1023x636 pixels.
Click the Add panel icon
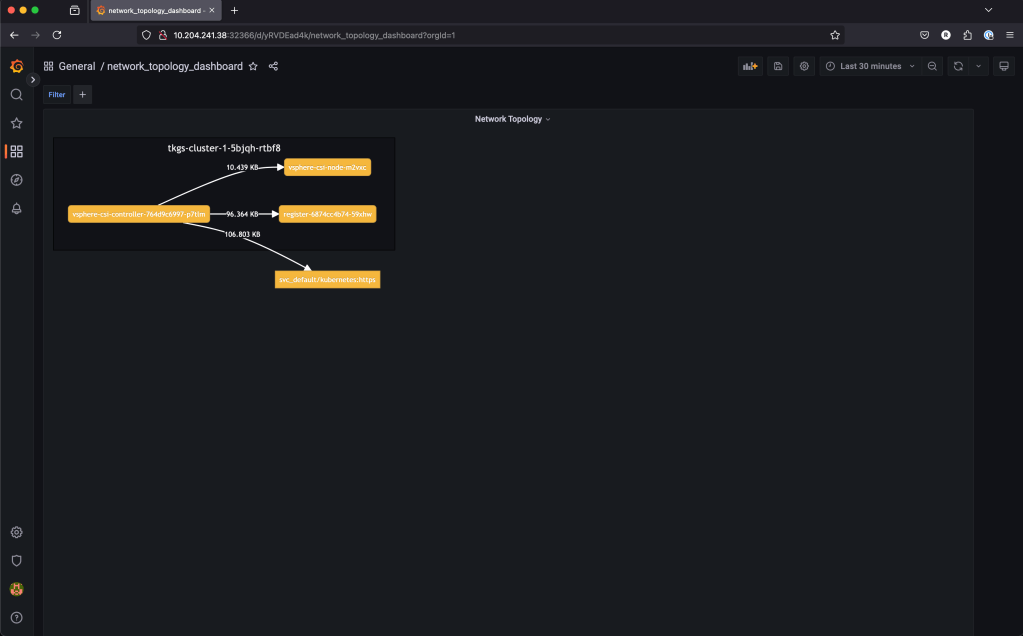coord(749,66)
